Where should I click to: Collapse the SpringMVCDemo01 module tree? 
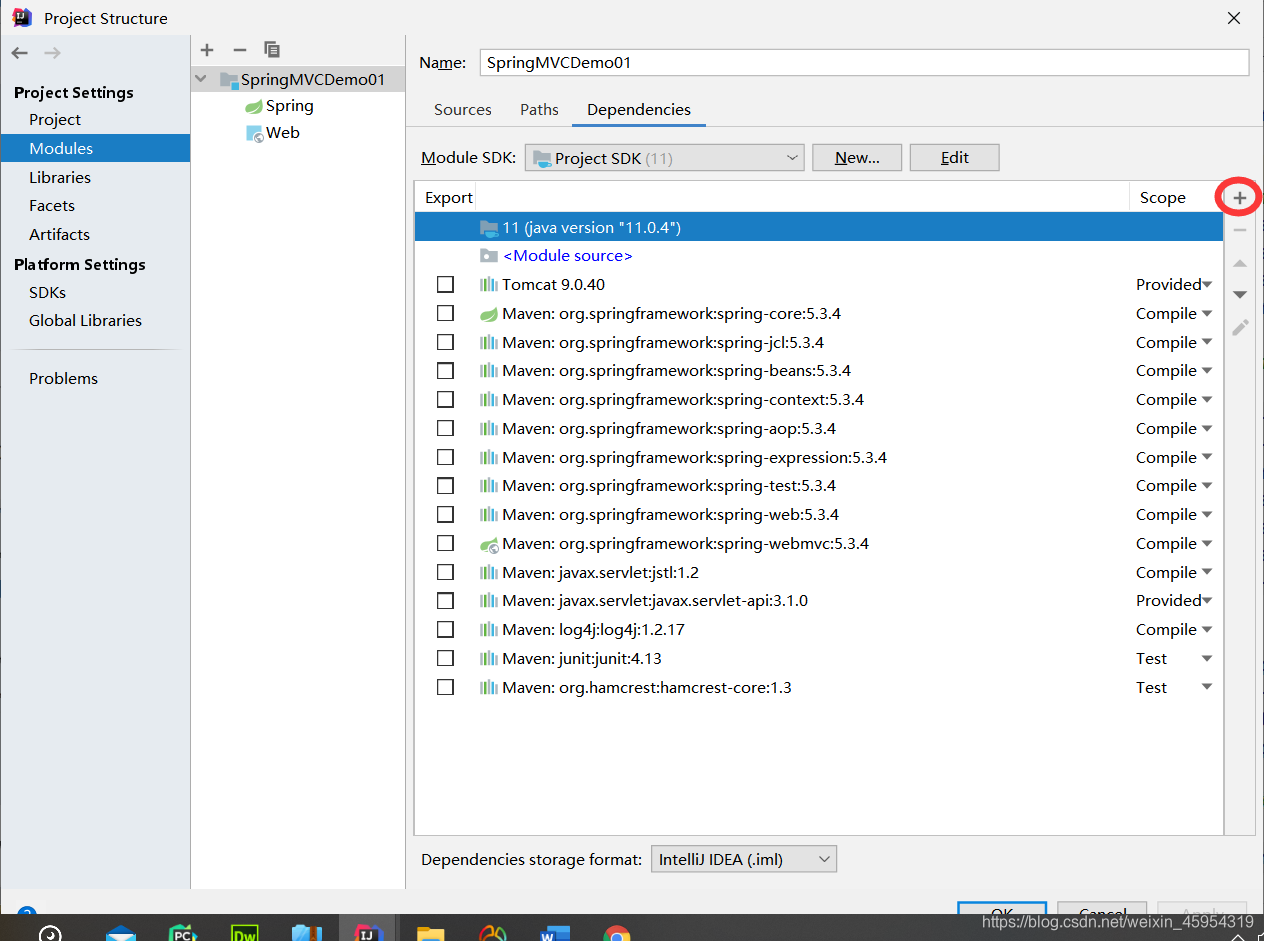(202, 79)
